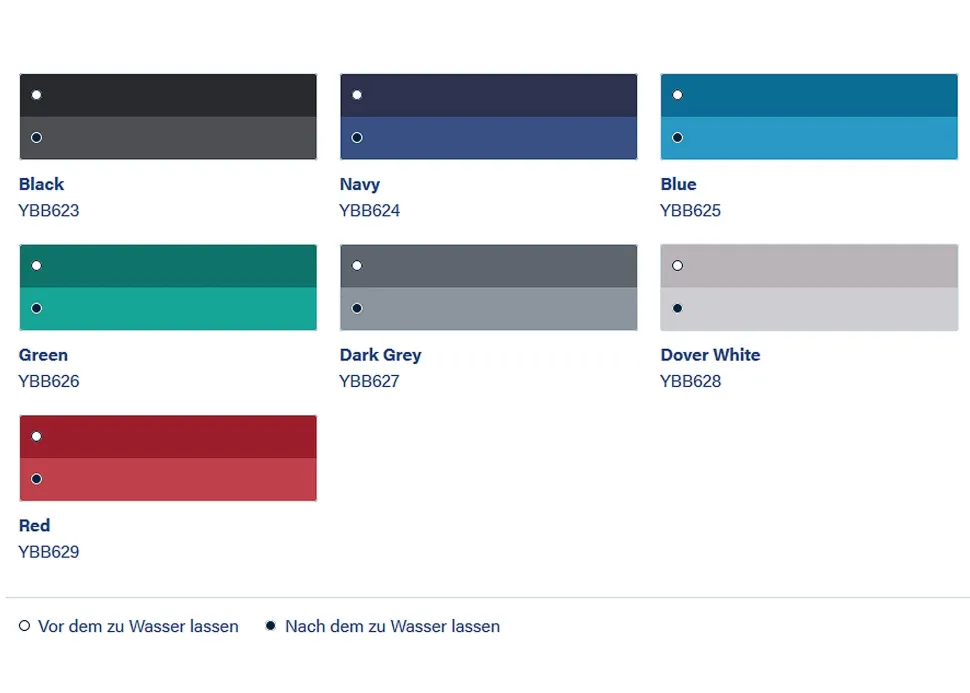970x693 pixels.
Task: Click product code YBB625
Action: pyautogui.click(x=690, y=211)
